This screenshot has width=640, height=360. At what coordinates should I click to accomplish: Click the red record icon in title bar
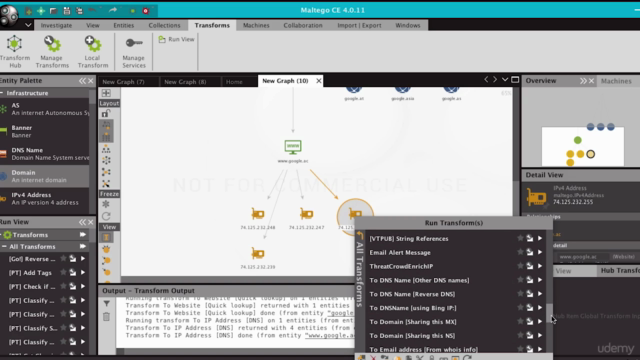[146, 11]
